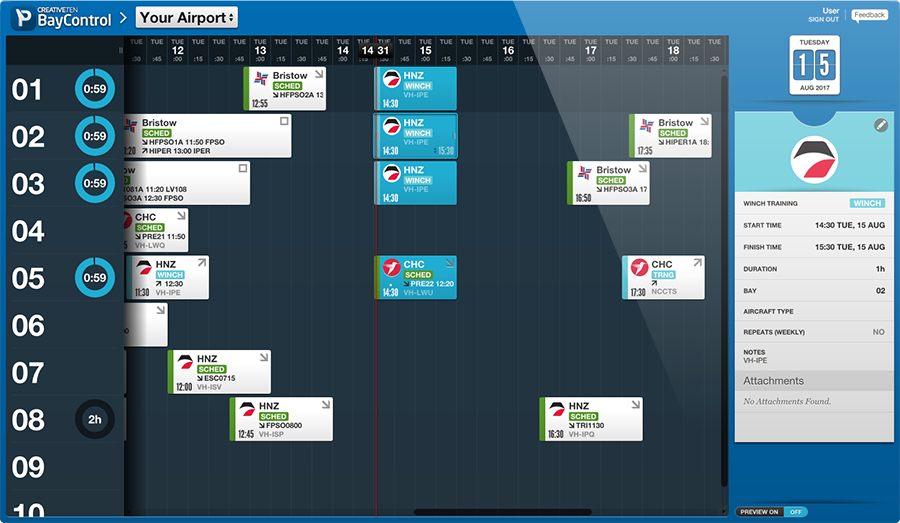Select bay 07 row label
Screen dimensions: 900x523
pos(28,373)
